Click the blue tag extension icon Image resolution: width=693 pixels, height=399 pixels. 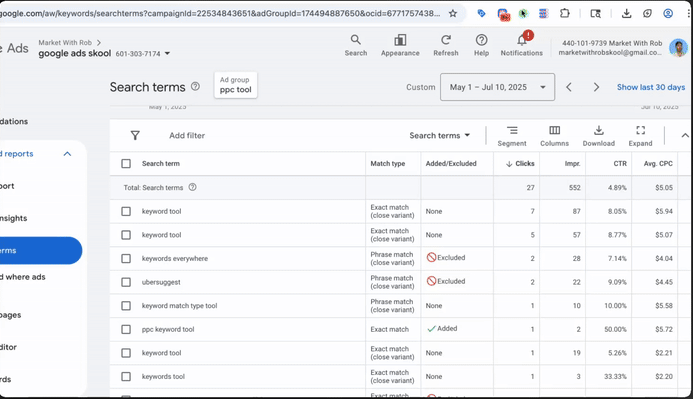481,13
